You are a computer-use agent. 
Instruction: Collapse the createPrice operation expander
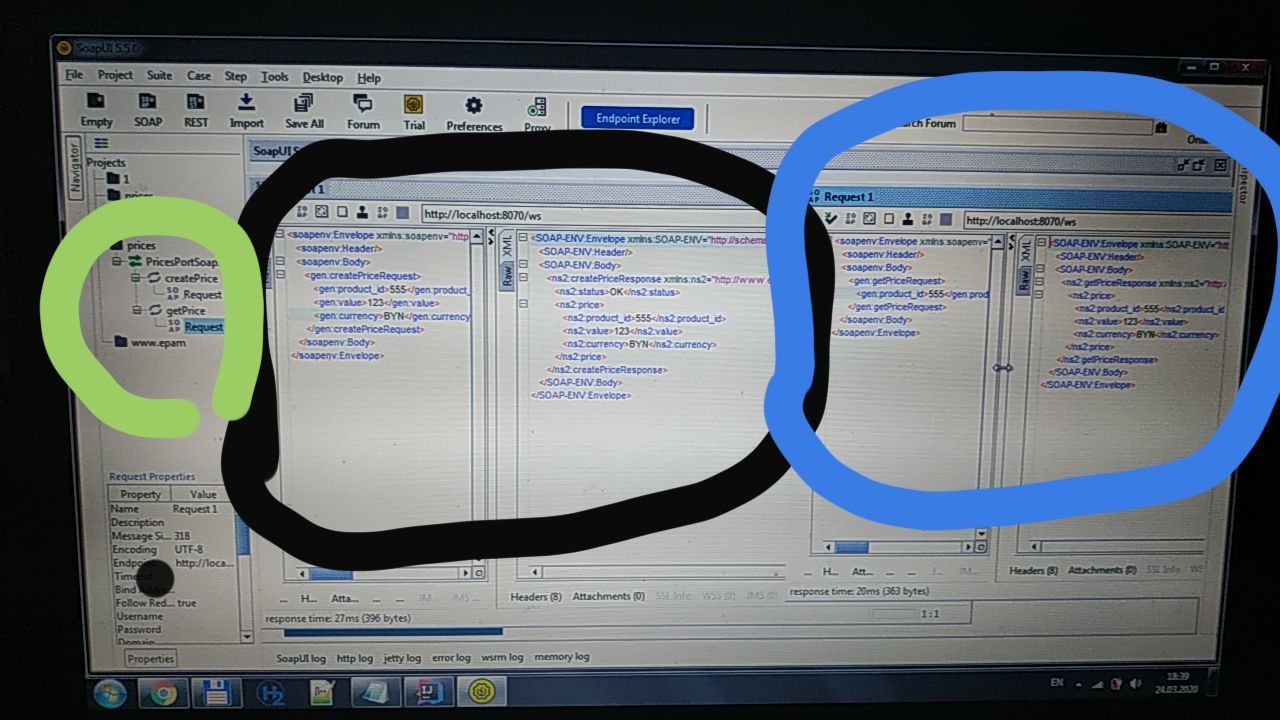137,278
